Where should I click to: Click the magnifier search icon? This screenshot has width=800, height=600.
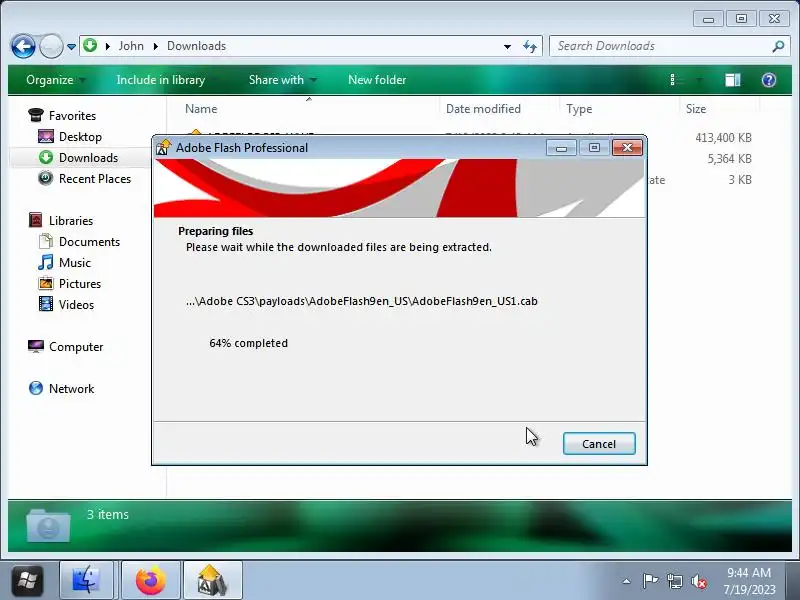[778, 46]
